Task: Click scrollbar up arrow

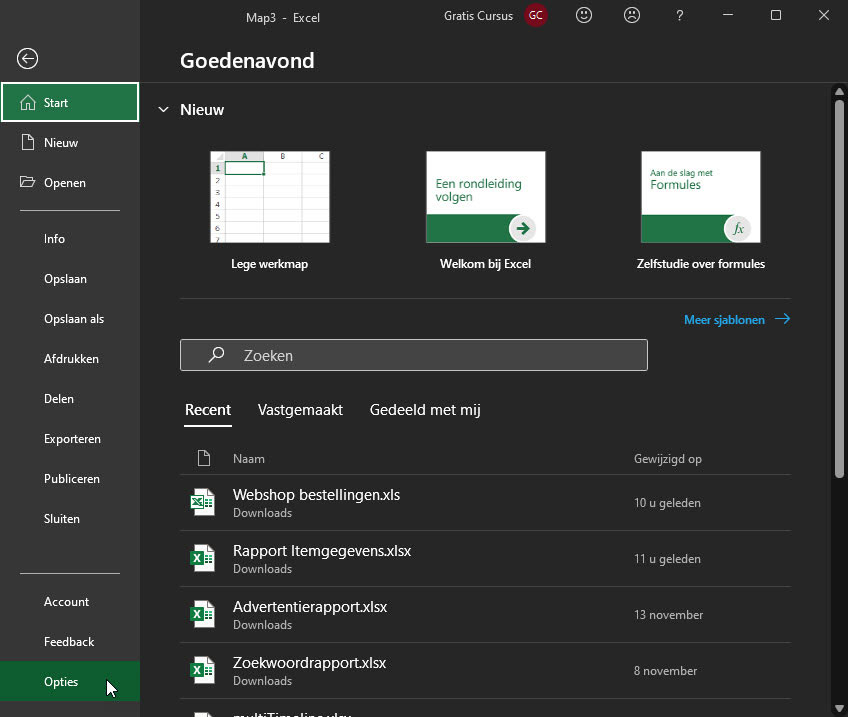Action: tap(839, 91)
